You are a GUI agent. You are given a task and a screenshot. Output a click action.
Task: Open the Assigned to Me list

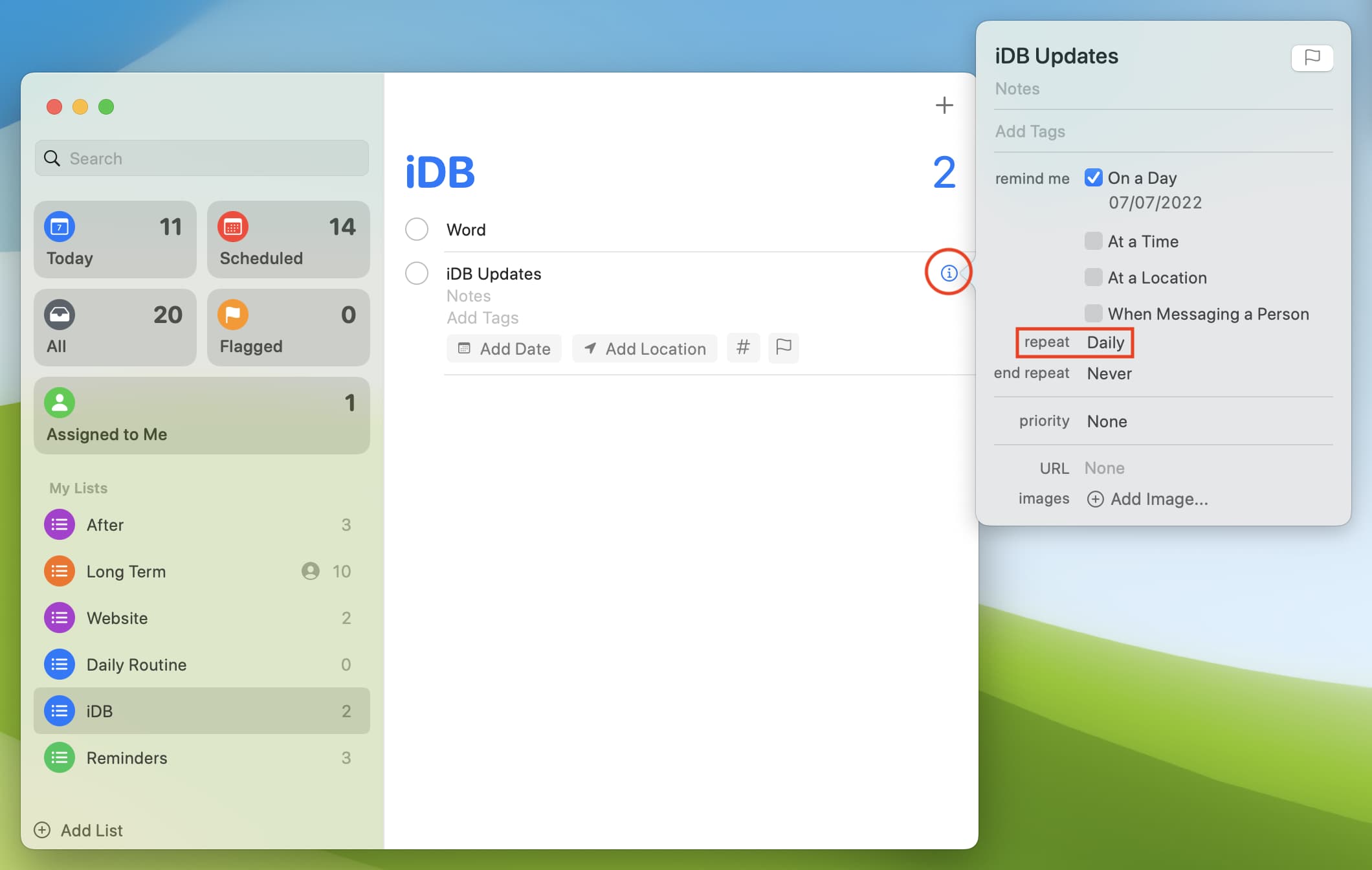(x=202, y=416)
